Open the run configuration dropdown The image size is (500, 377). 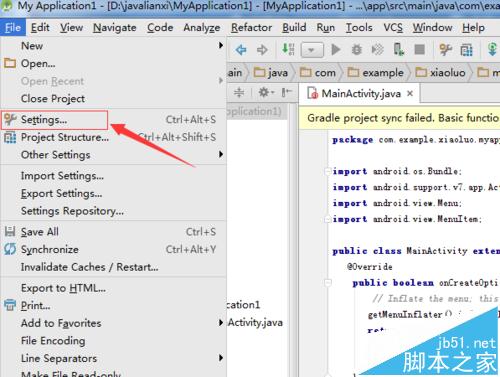pyautogui.click(x=312, y=50)
